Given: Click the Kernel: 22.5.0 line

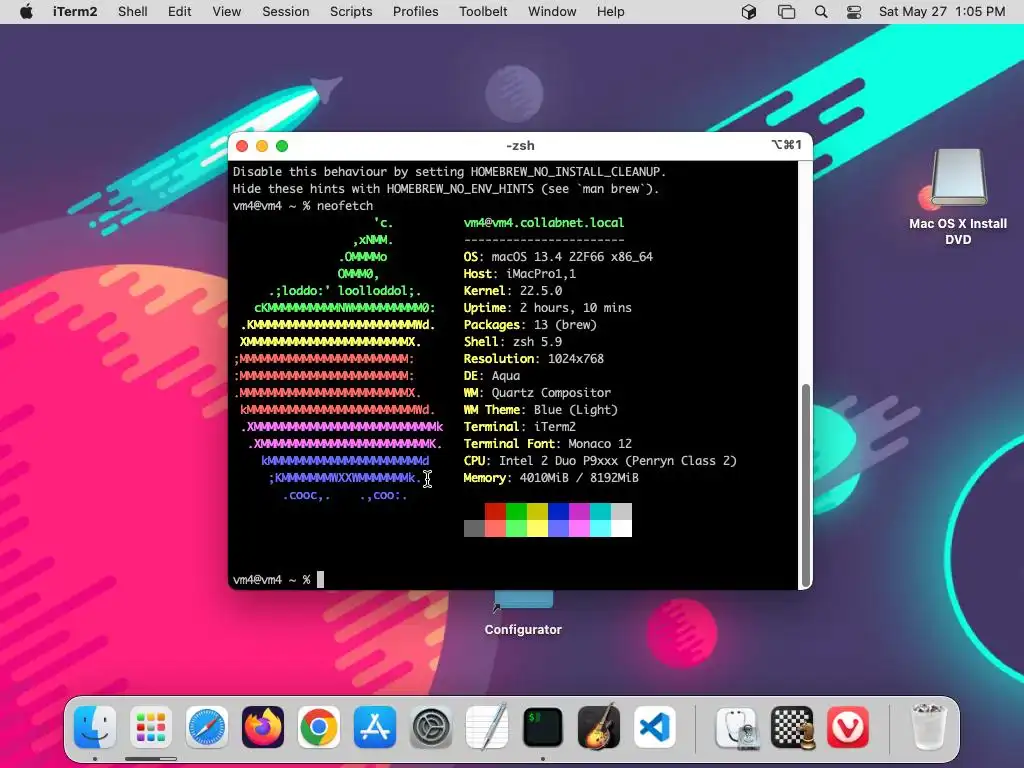Looking at the screenshot, I should point(513,291).
